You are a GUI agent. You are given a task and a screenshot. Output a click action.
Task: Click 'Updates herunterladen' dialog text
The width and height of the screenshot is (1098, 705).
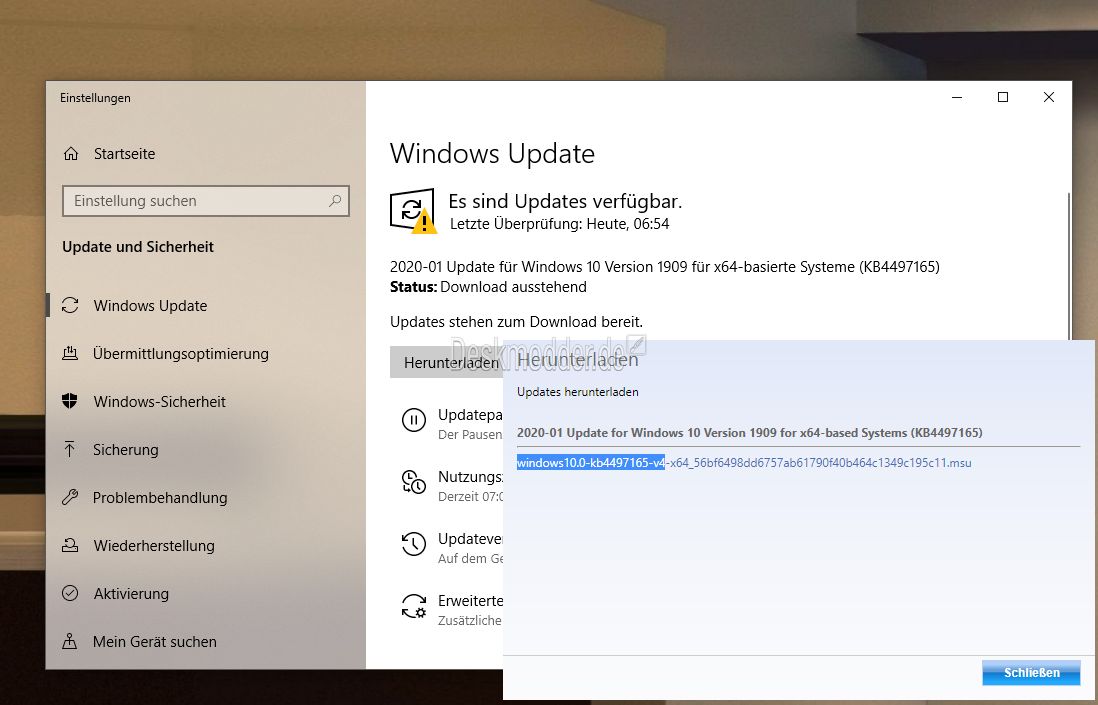click(578, 392)
